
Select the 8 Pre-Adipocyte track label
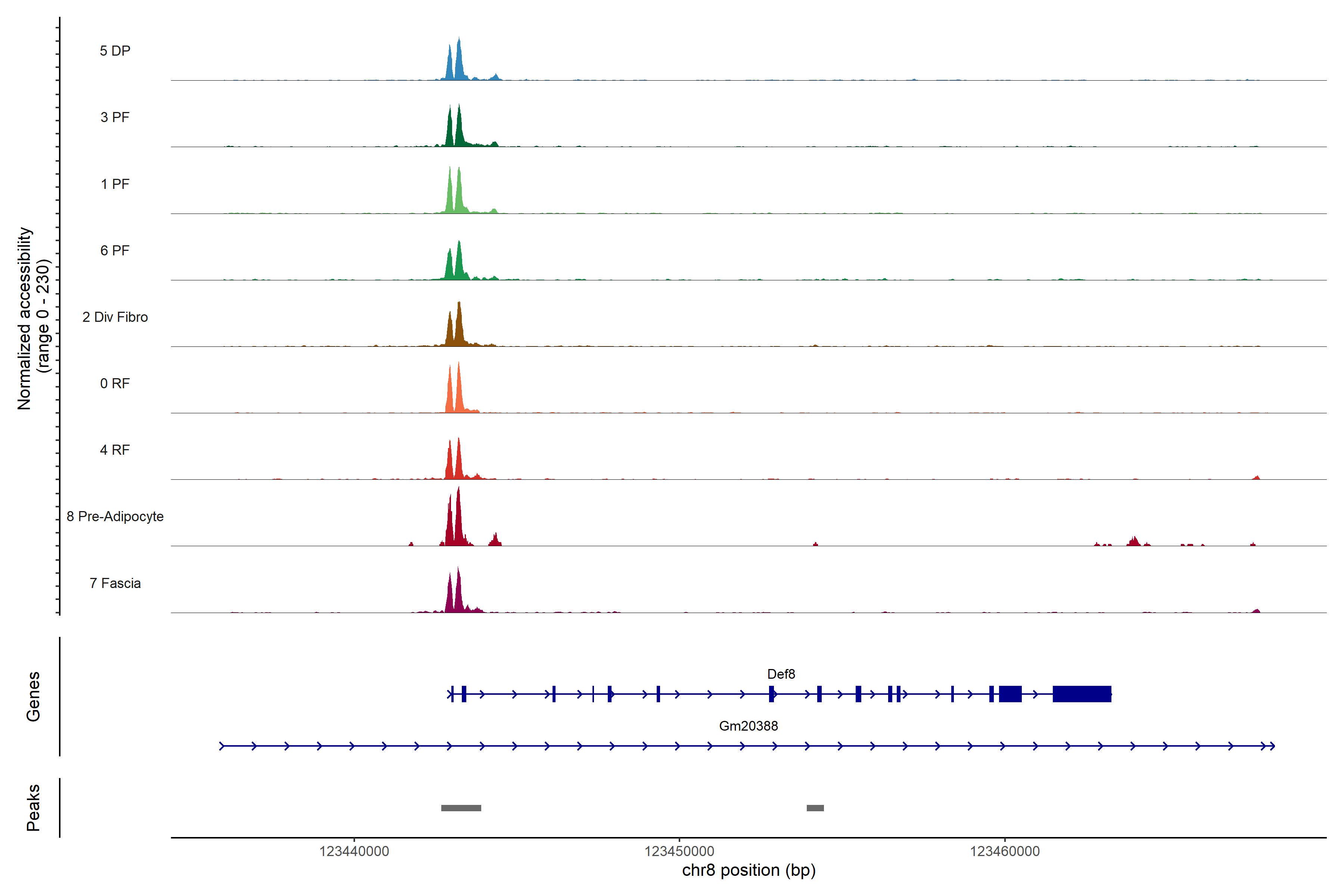tap(115, 517)
